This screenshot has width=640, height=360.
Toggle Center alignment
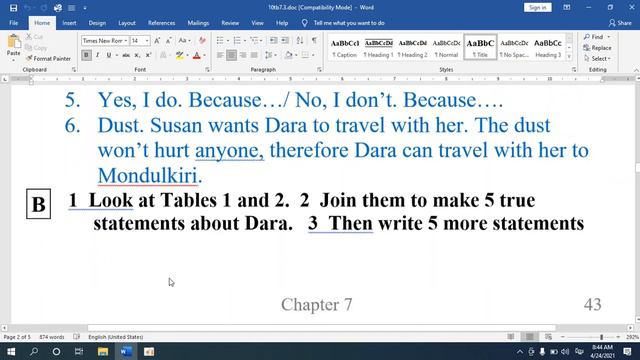(x=231, y=55)
